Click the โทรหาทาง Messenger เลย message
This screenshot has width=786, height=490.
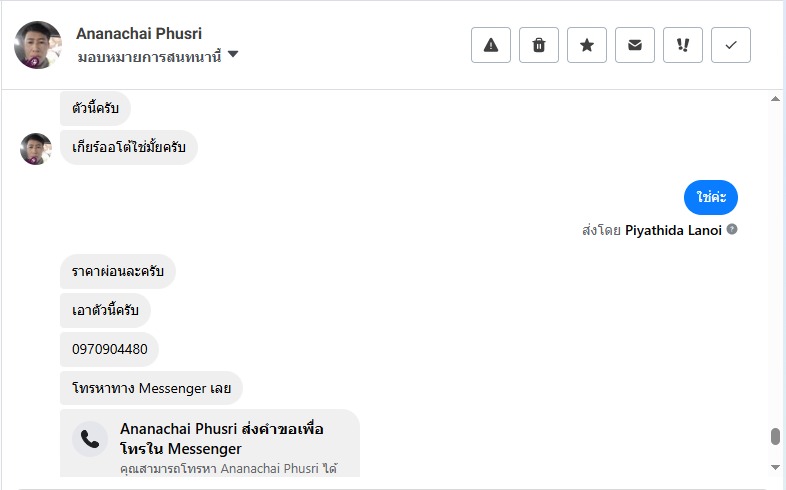[x=151, y=388]
